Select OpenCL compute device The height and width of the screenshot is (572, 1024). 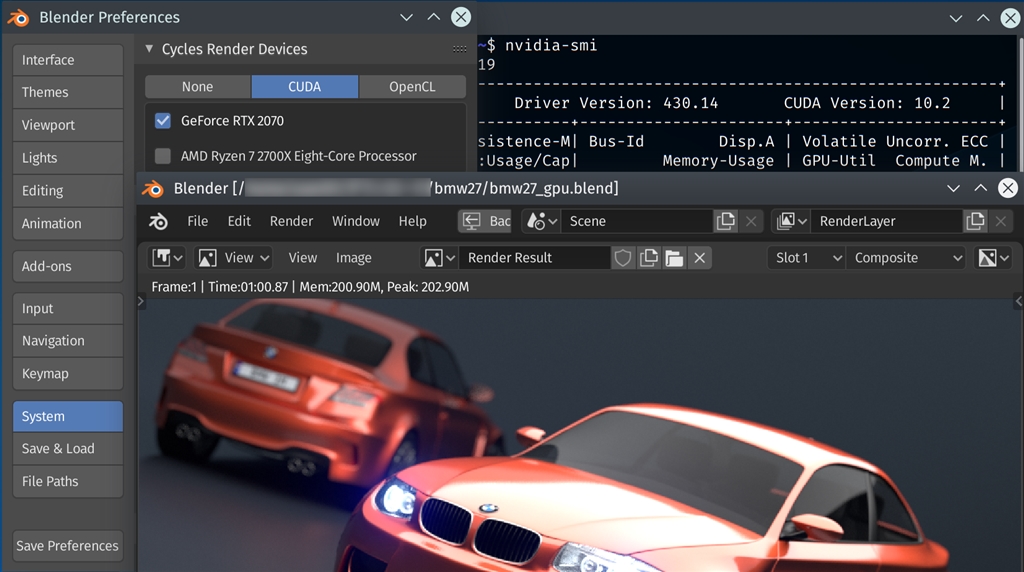coord(412,87)
